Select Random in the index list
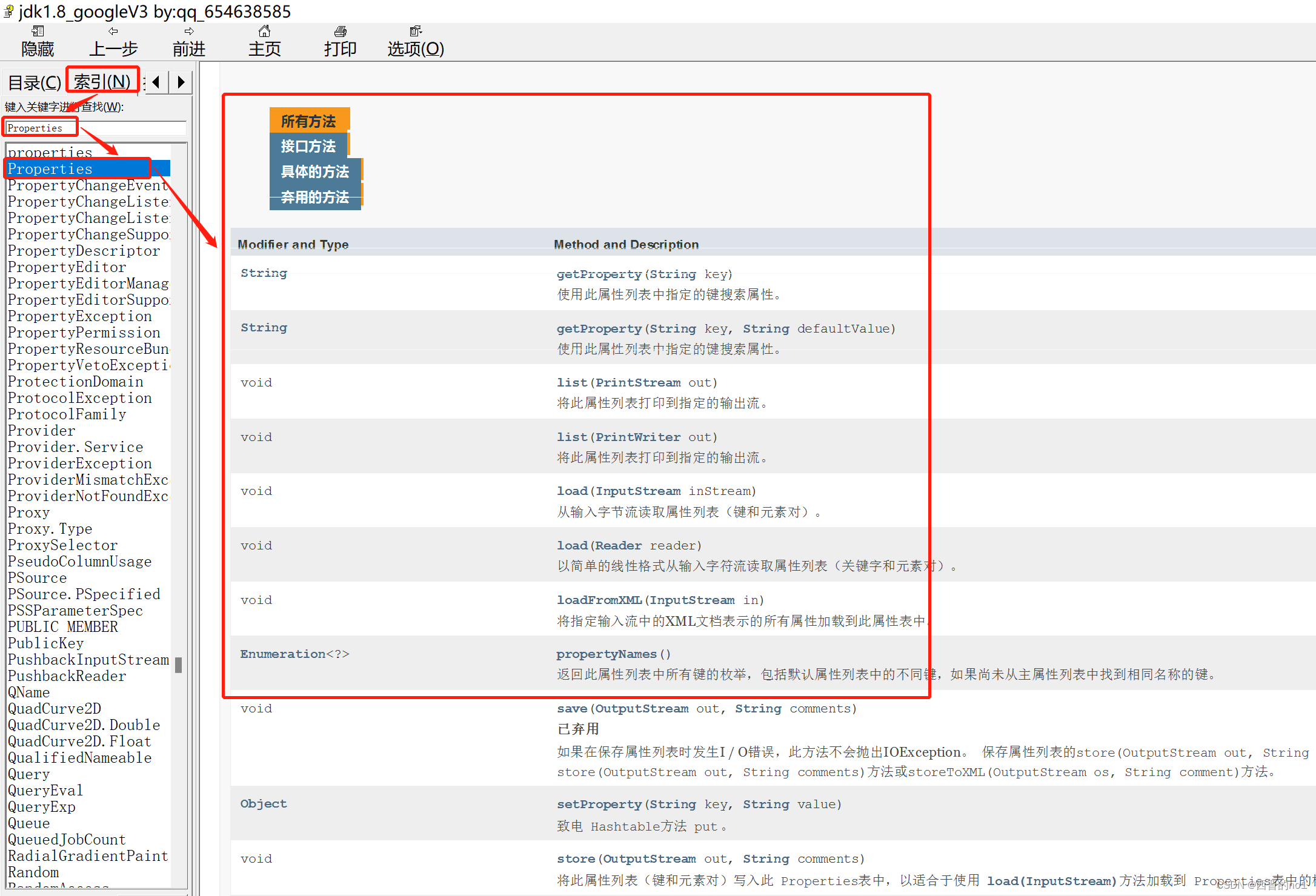Image resolution: width=1316 pixels, height=896 pixels. click(33, 872)
